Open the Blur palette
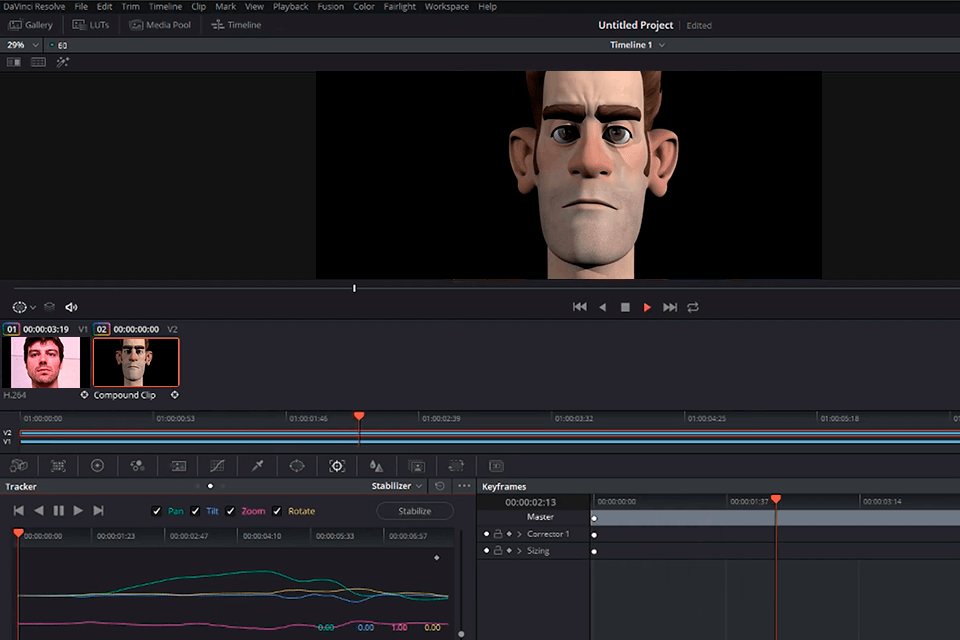960x640 pixels. point(377,466)
